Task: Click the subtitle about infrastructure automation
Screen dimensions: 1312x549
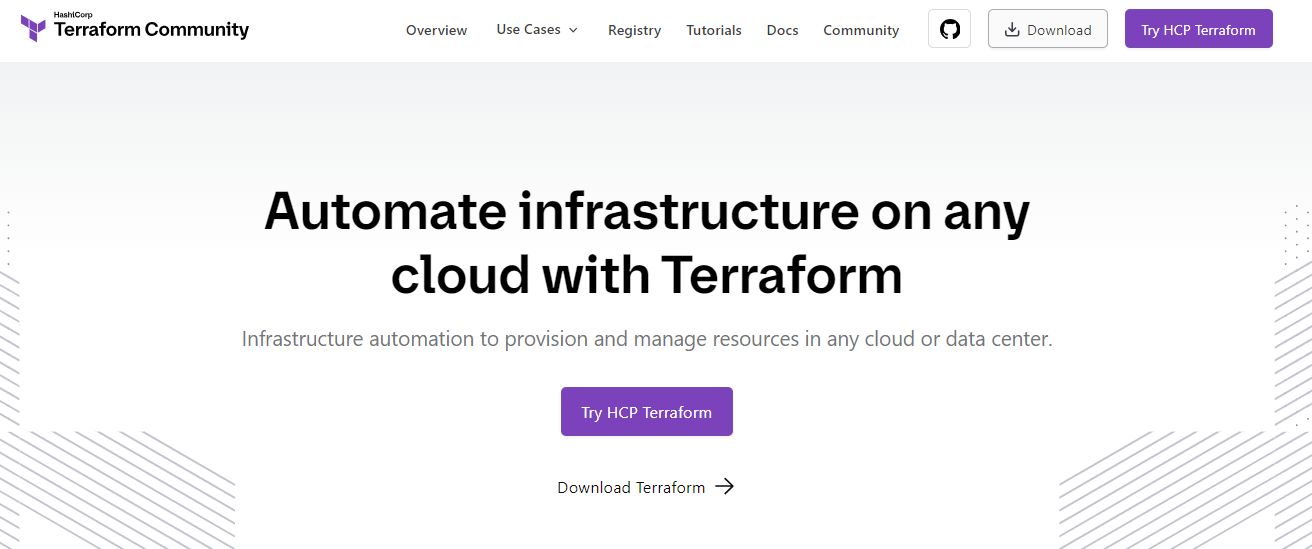Action: coord(647,339)
